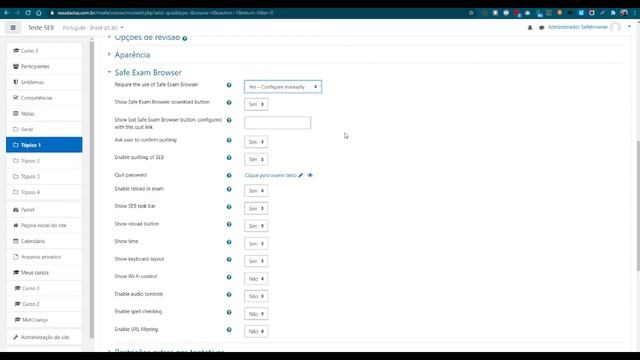Open Enable audio controls dropdown
Image resolution: width=640 pixels, height=360 pixels.
256,296
